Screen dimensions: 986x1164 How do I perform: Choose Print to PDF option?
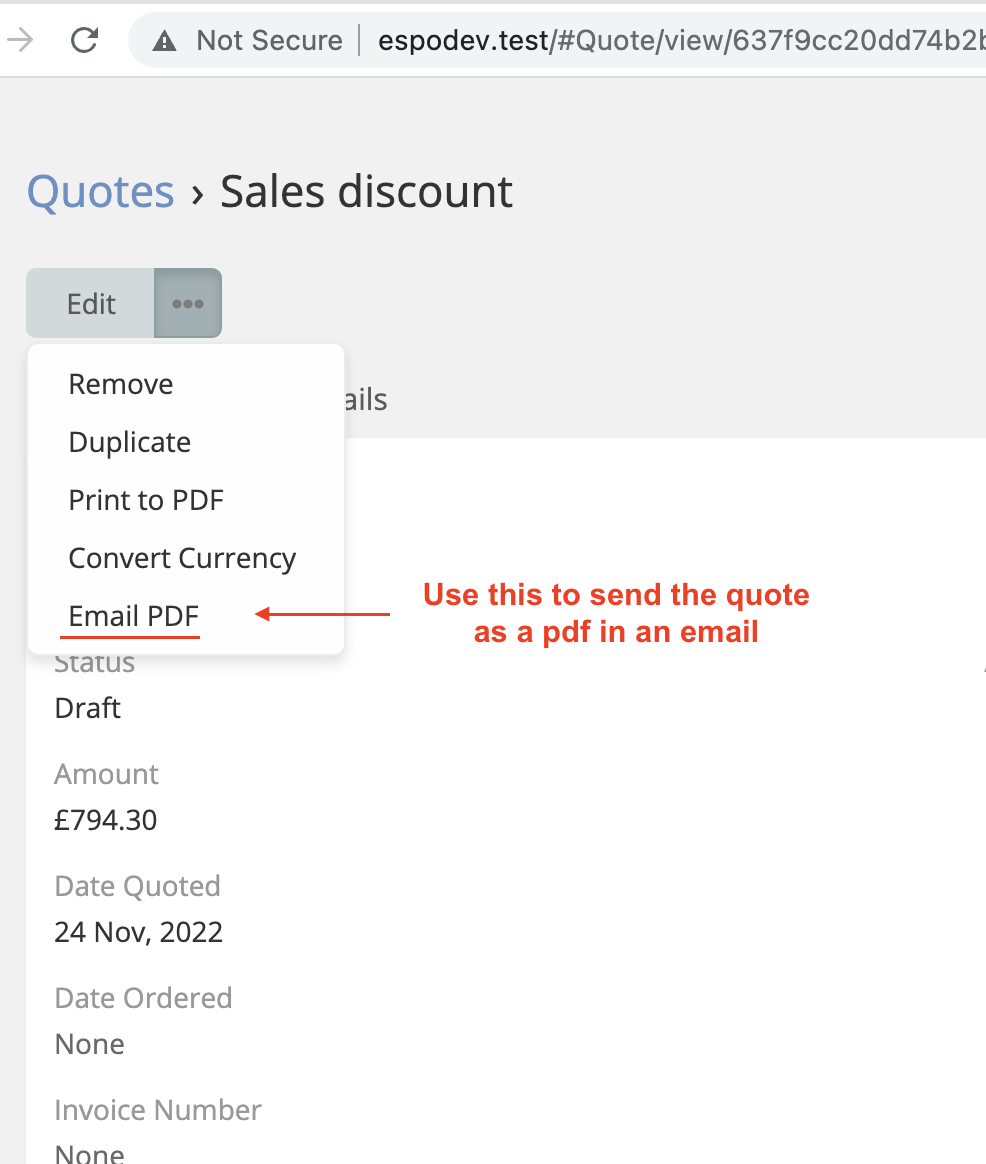coord(146,500)
